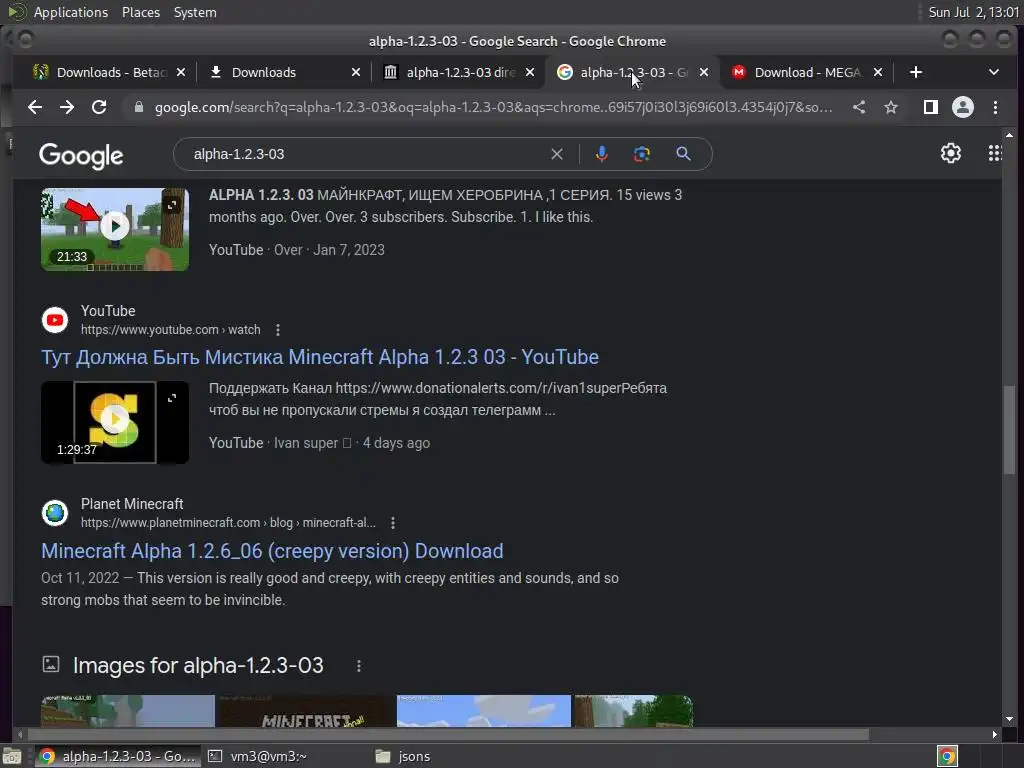Screen dimensions: 1024x768
Task: Start voice search with microphone icon
Action: tap(601, 154)
